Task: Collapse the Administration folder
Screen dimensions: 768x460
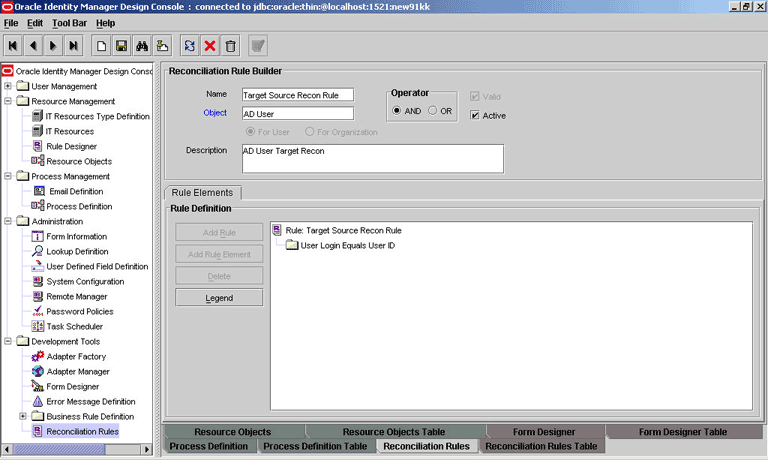Action: pyautogui.click(x=8, y=221)
